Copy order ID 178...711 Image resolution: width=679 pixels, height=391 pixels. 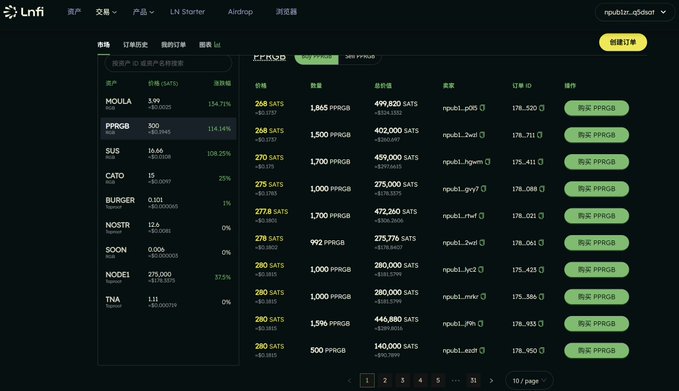(x=540, y=135)
